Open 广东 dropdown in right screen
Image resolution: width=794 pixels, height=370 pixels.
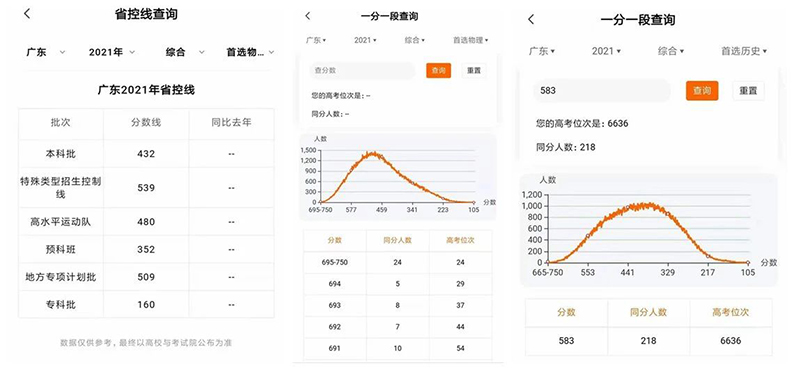point(542,51)
